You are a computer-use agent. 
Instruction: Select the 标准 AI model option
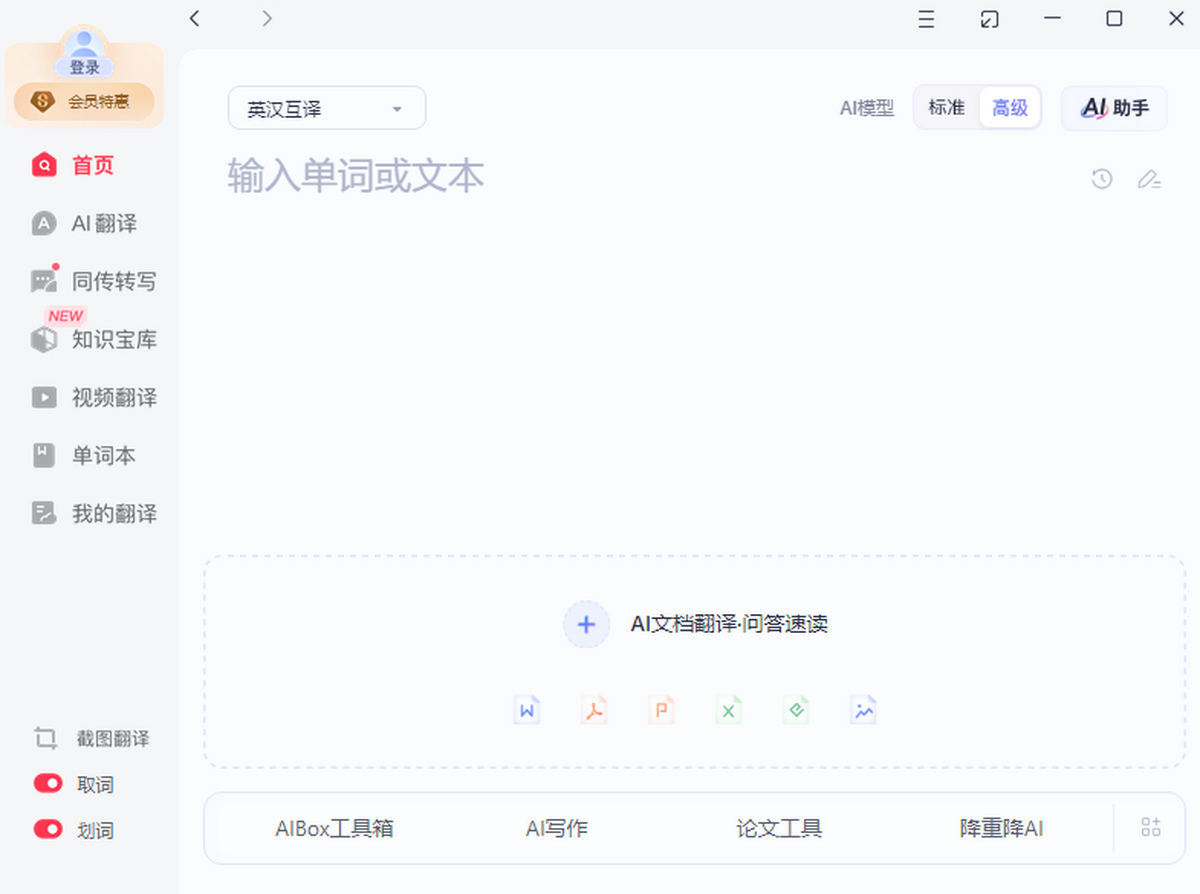click(946, 108)
